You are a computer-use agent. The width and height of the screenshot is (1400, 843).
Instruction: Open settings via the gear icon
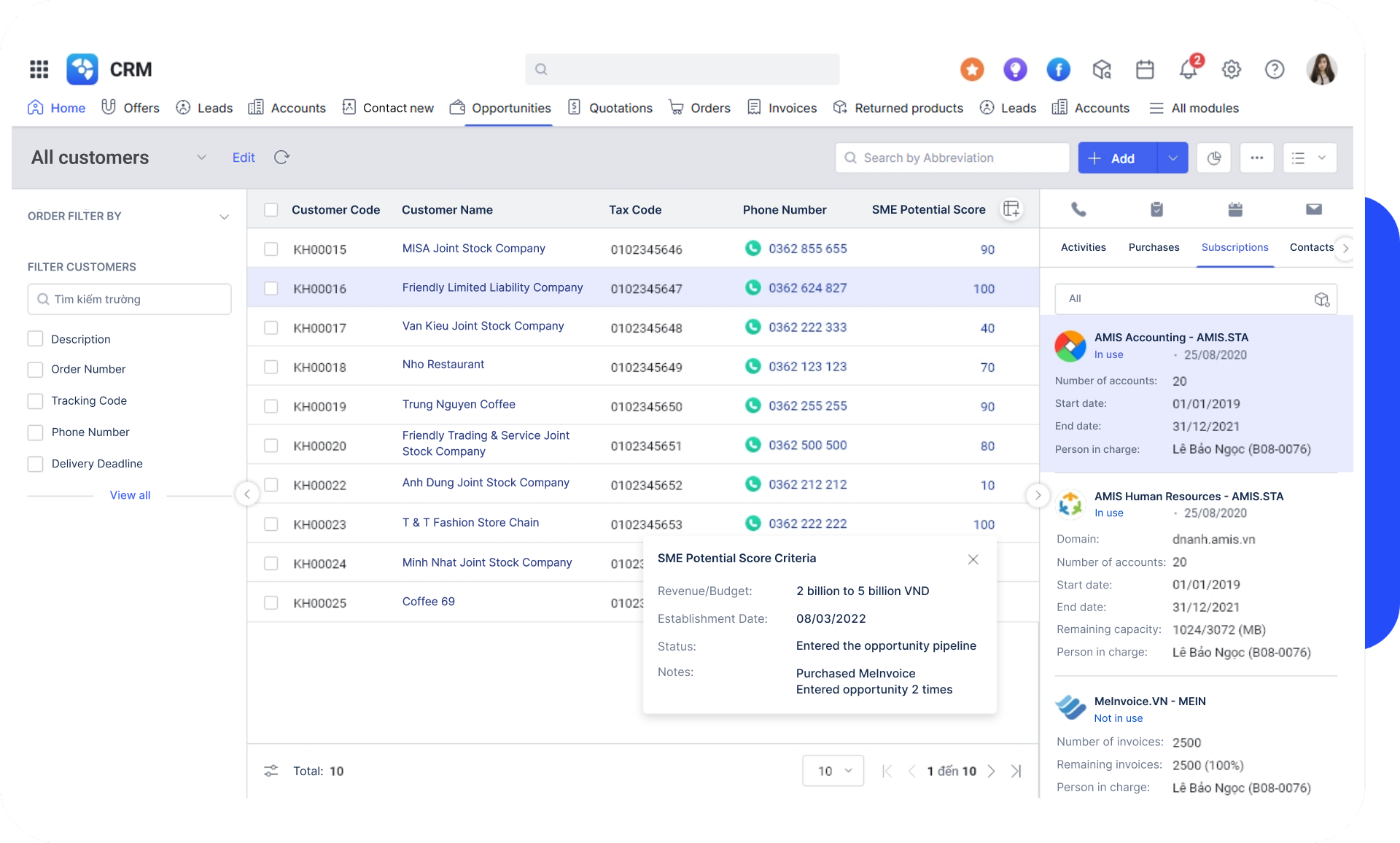pyautogui.click(x=1232, y=69)
